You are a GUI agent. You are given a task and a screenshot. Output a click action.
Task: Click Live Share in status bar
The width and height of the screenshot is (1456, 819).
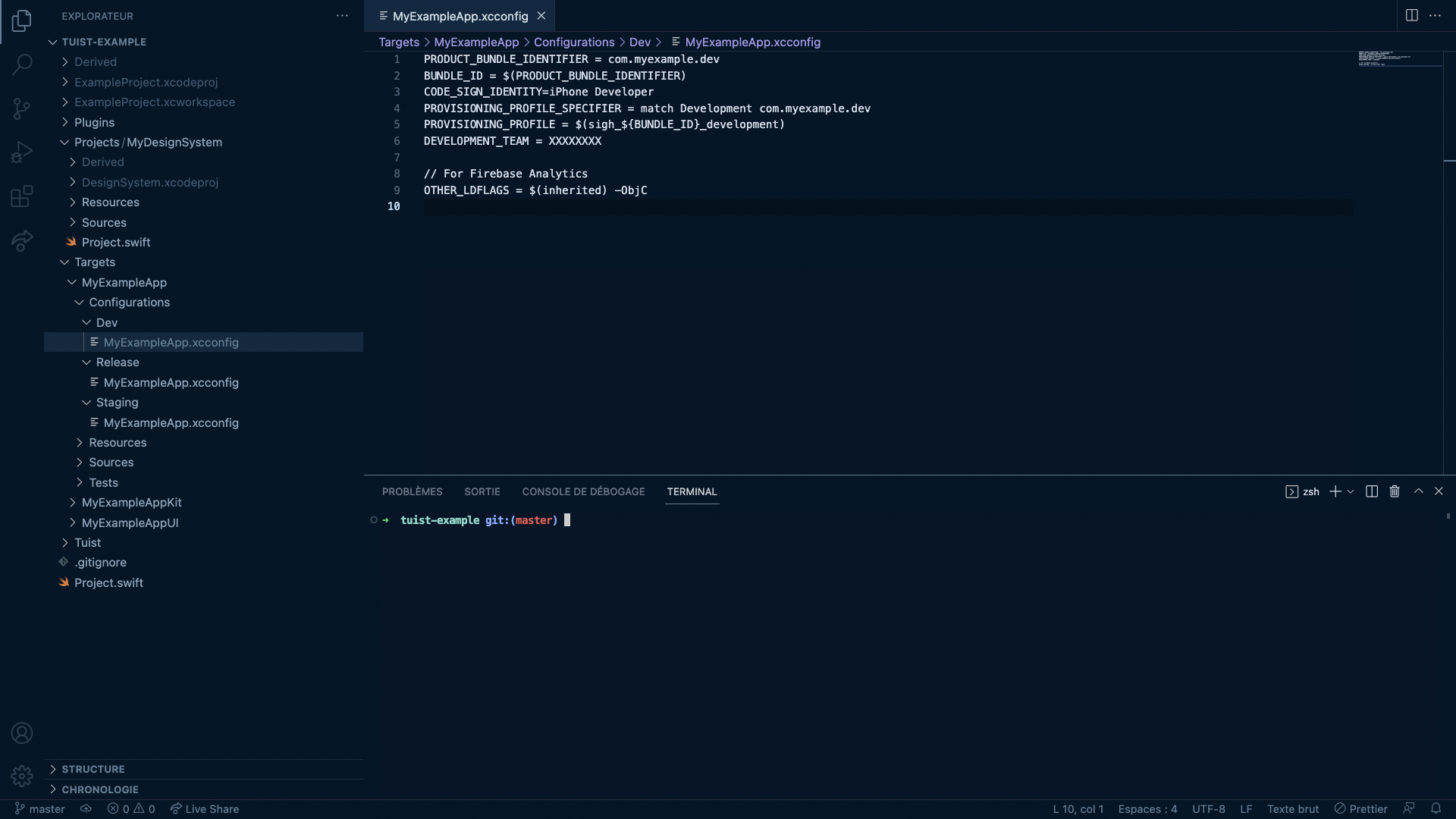click(x=205, y=809)
